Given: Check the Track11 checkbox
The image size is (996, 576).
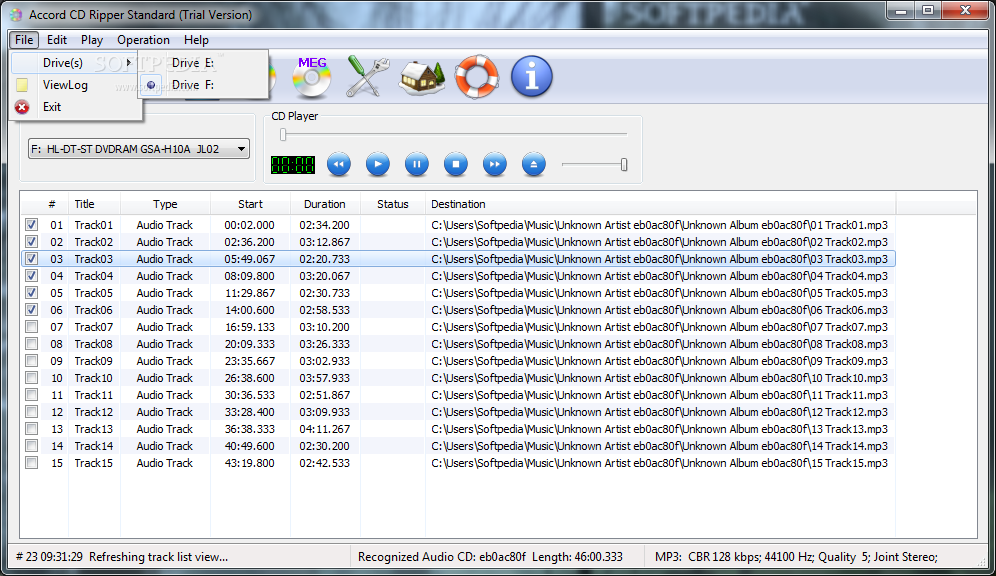Looking at the screenshot, I should point(31,395).
